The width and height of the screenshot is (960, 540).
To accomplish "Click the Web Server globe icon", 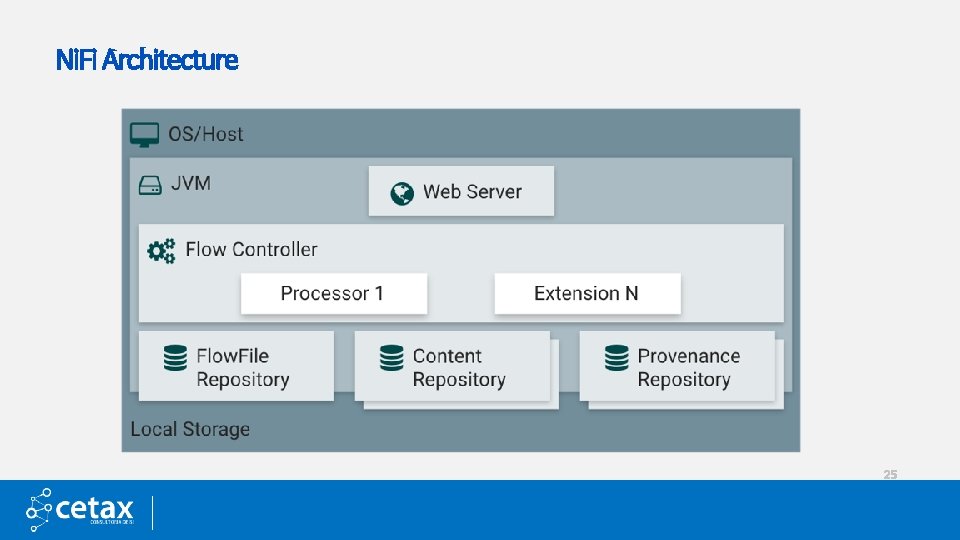I will coord(402,192).
